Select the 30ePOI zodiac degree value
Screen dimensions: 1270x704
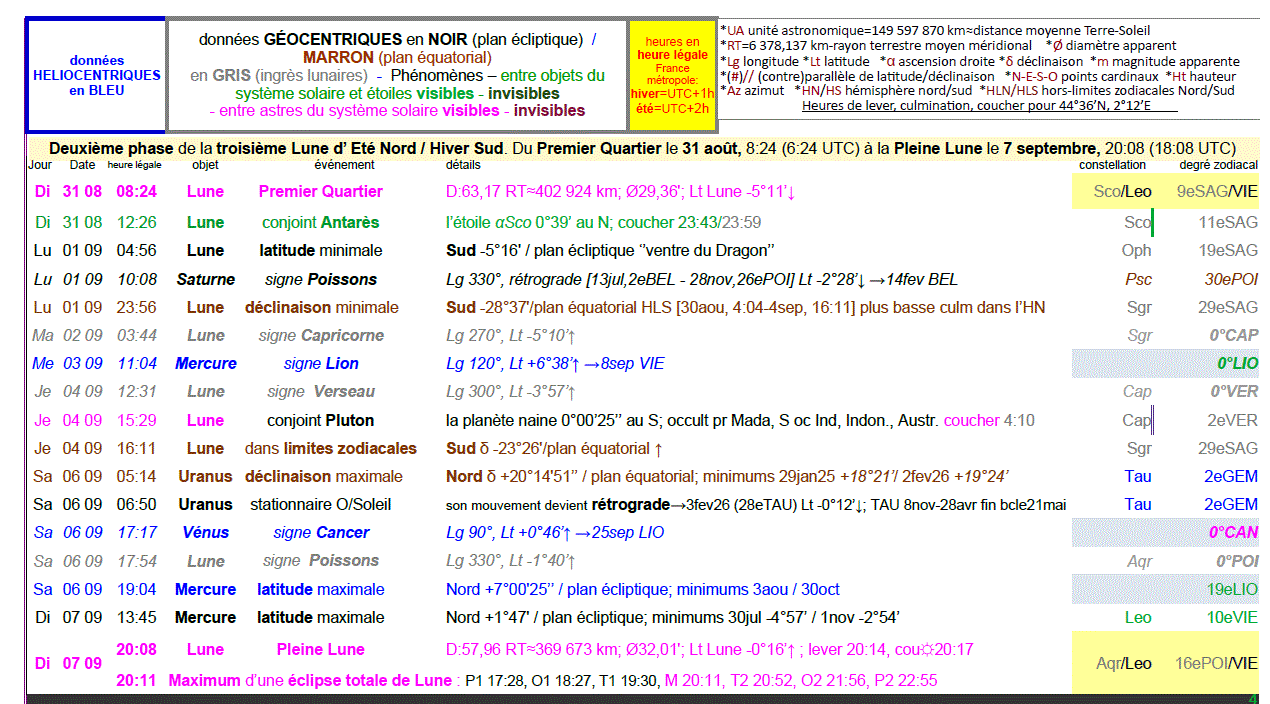coord(1231,280)
